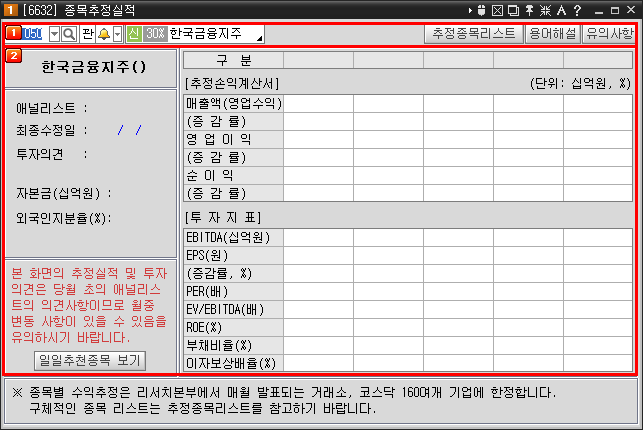Pin the window with the pushpin icon
Image resolution: width=643 pixels, height=430 pixels.
pos(529,10)
